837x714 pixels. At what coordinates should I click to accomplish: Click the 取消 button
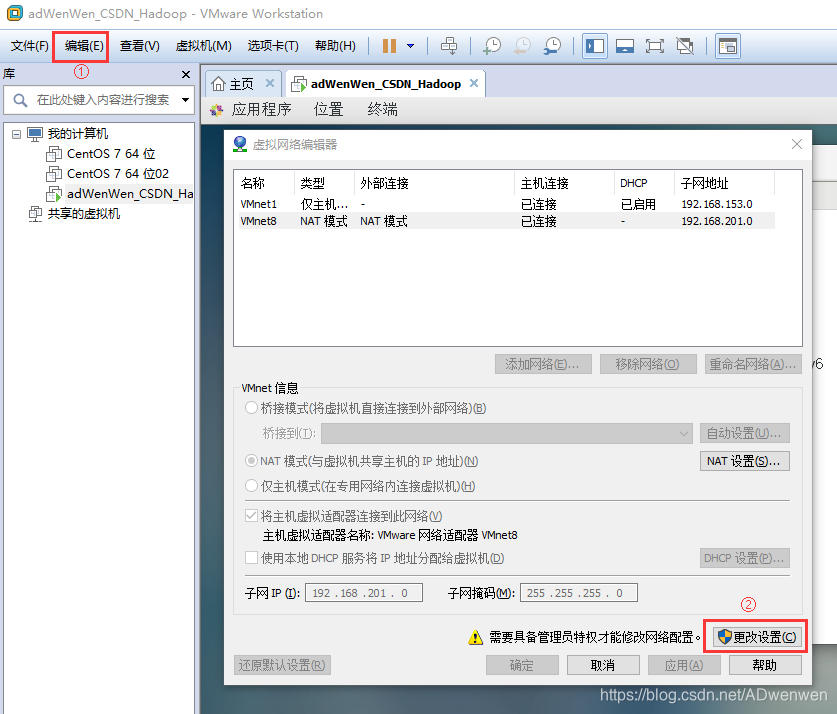coord(603,665)
